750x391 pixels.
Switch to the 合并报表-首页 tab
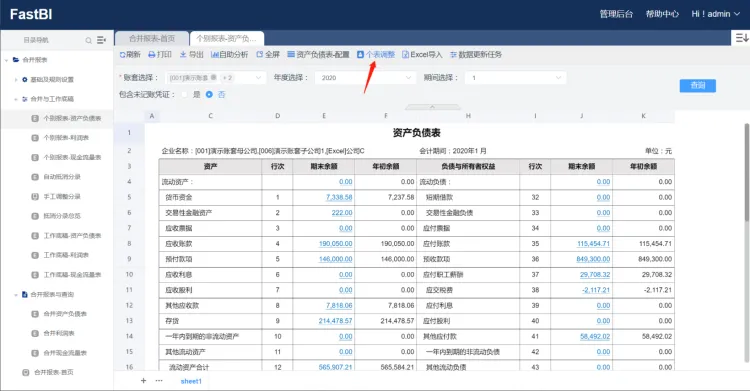pos(152,38)
